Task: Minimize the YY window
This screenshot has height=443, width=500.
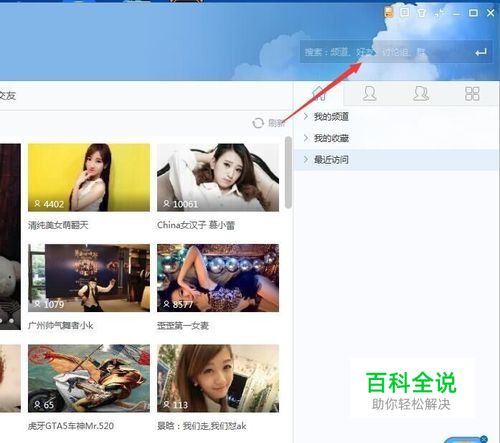Action: (456, 13)
